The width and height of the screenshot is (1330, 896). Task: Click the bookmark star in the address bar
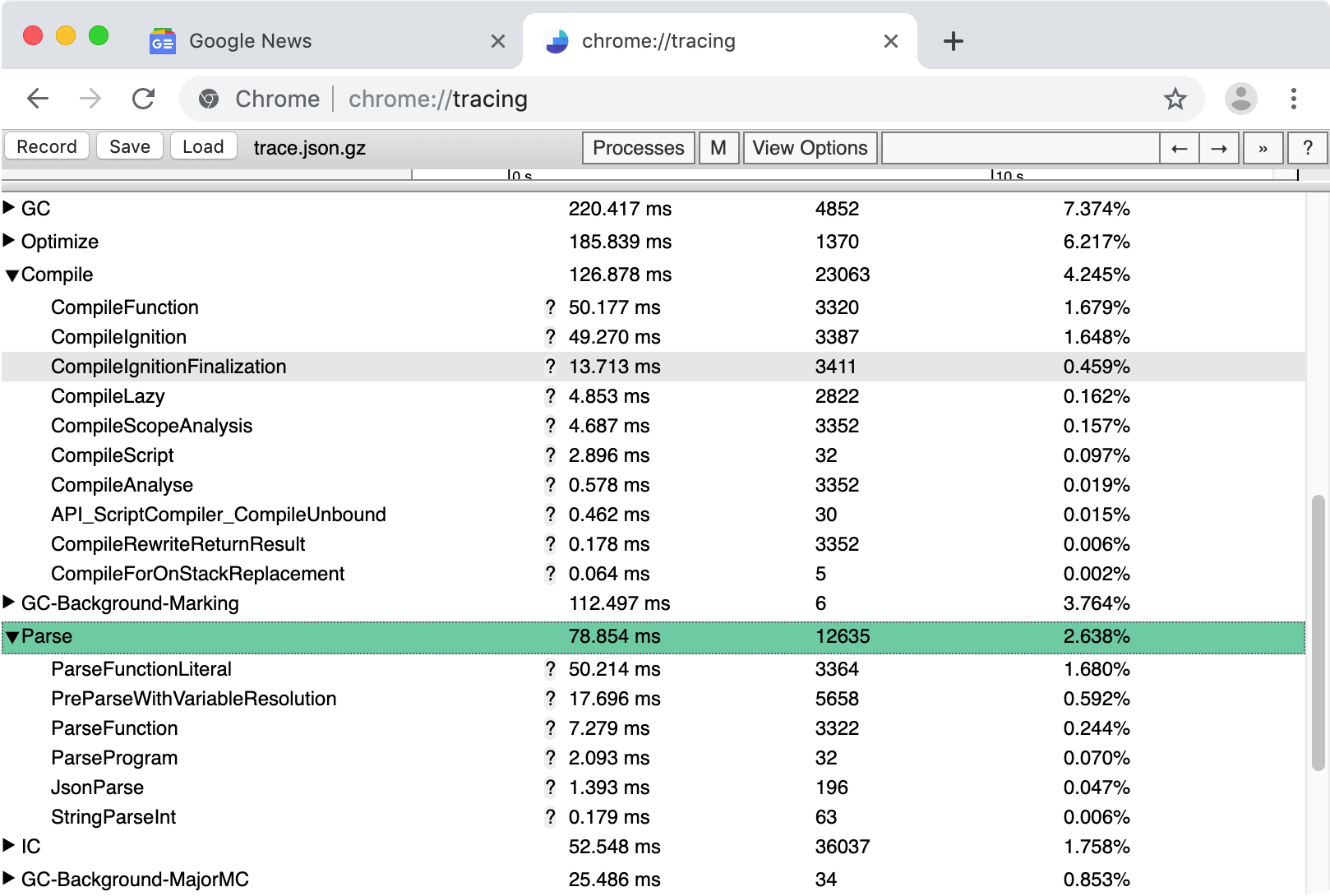click(x=1175, y=99)
